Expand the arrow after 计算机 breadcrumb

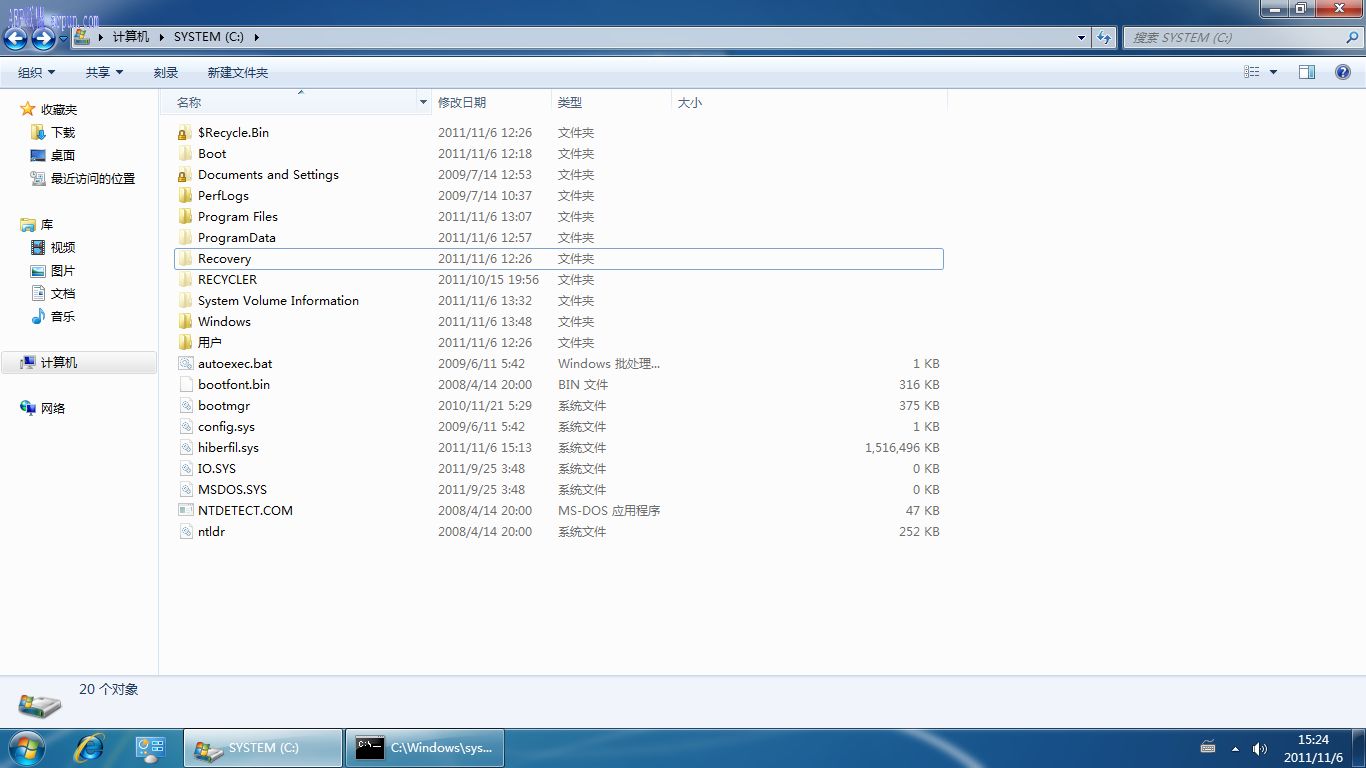point(161,37)
